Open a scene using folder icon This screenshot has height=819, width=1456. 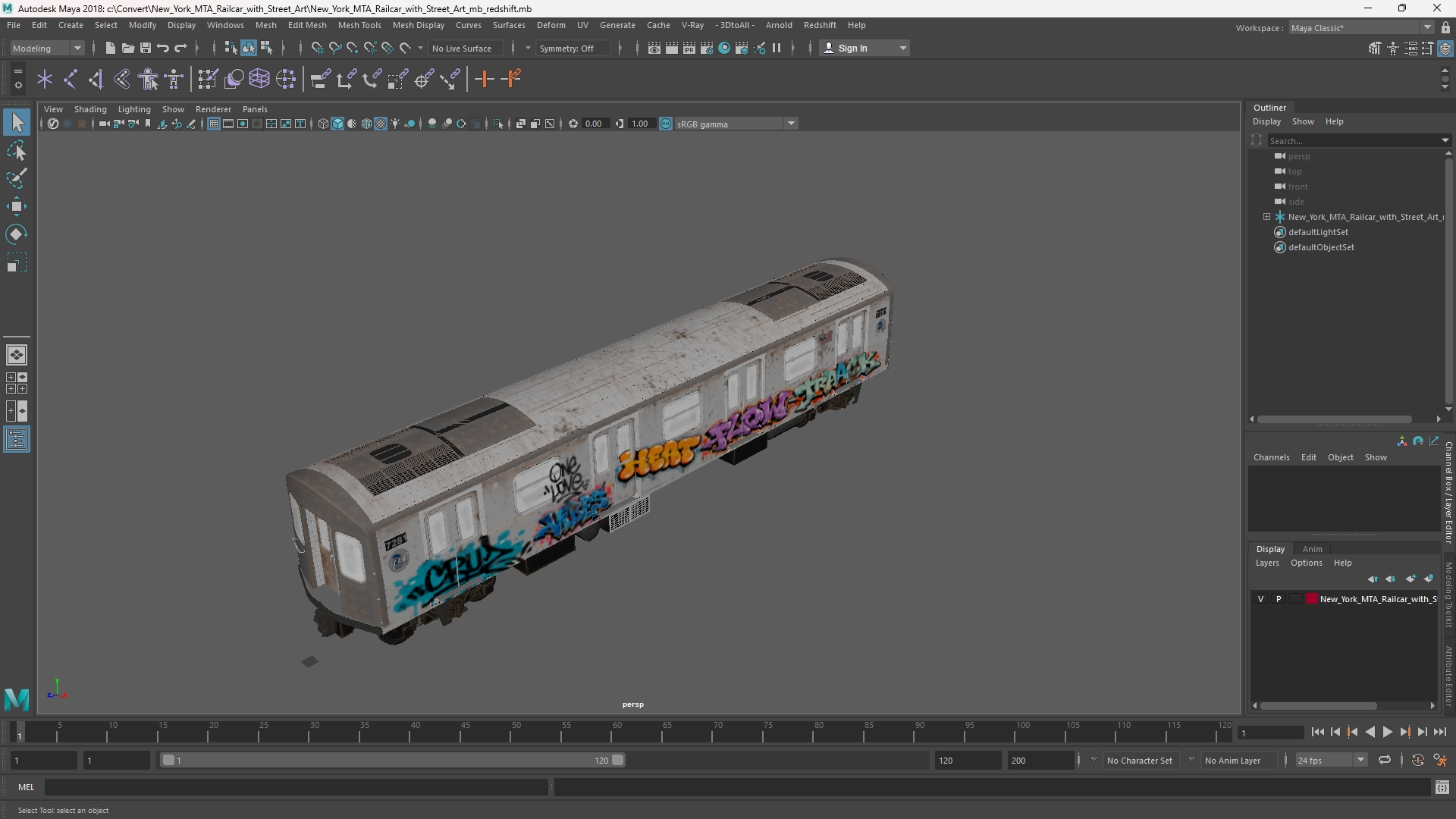click(x=127, y=48)
